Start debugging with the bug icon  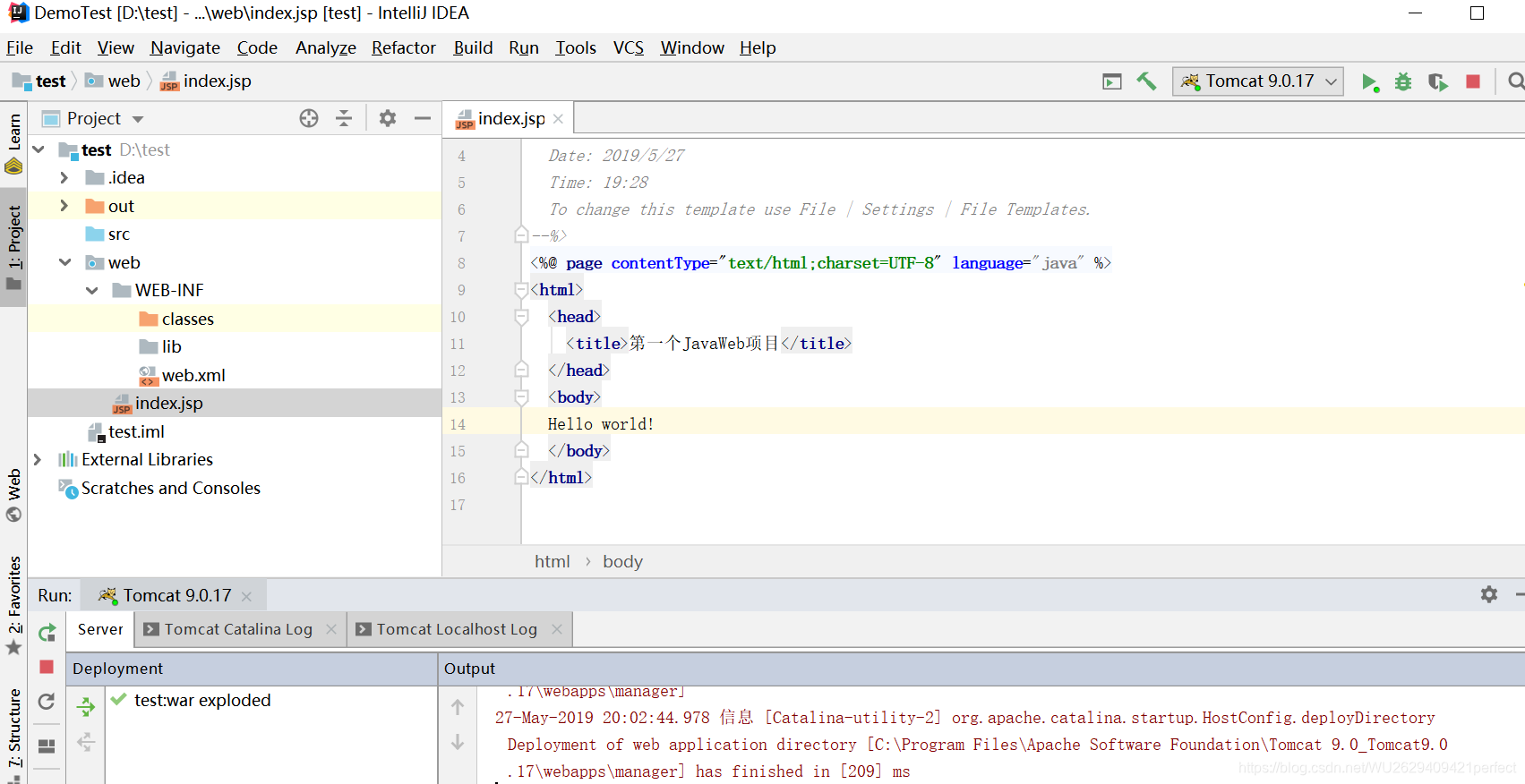(x=1403, y=82)
